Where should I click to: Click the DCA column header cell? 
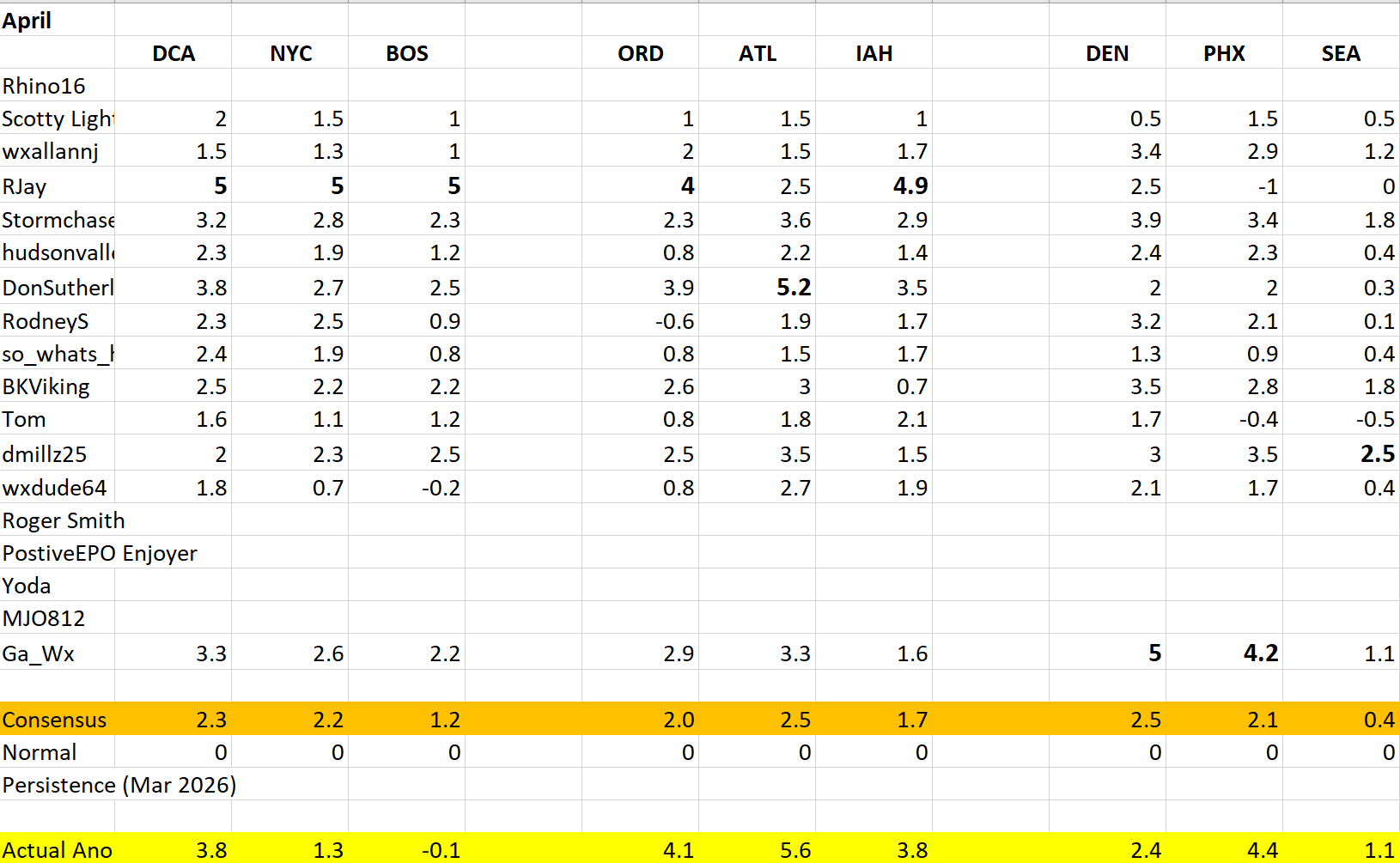173,53
